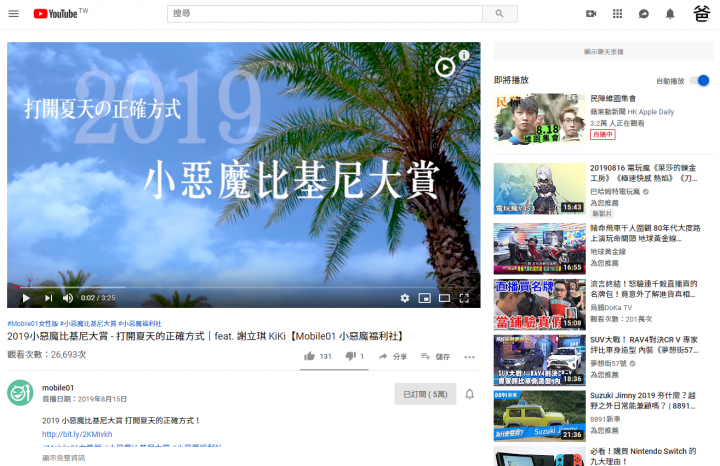This screenshot has width=720, height=466.
Task: Open 電玩瘋 recommended video thumbnail
Action: 540,189
